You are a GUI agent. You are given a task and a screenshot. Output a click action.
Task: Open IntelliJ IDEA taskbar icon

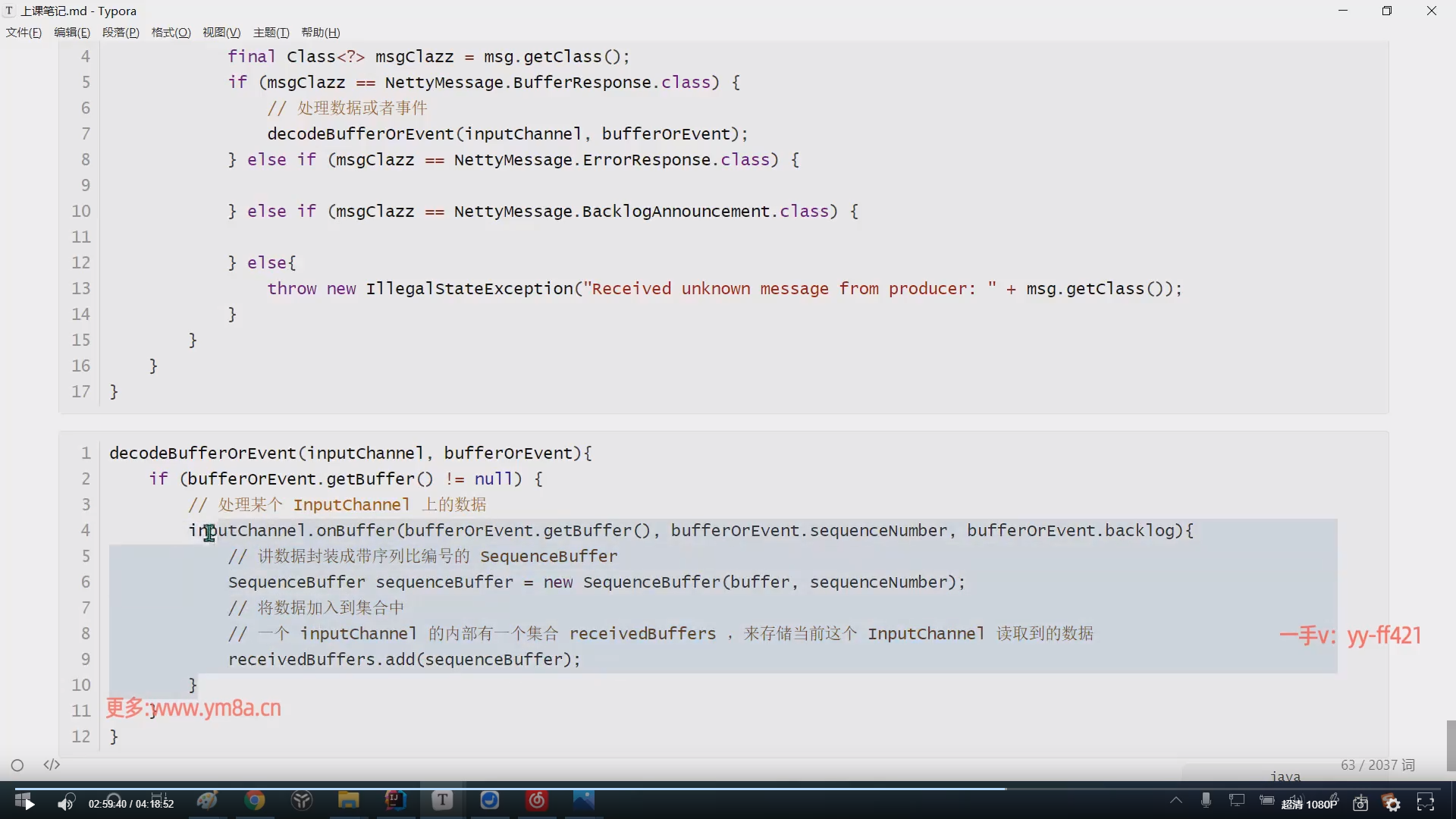pyautogui.click(x=395, y=800)
